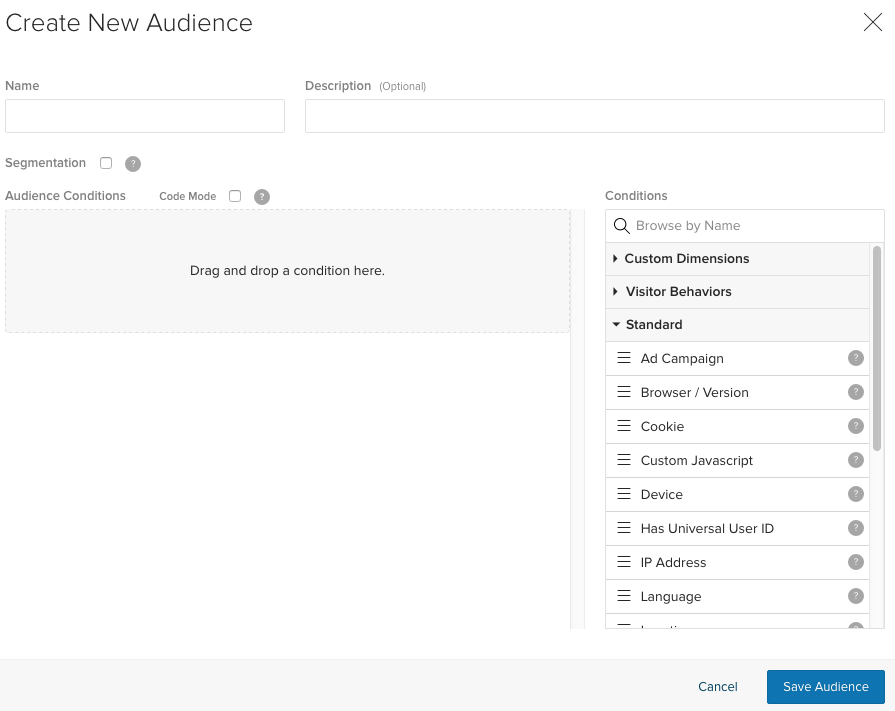Enable the Segmentation checkbox
Screen dimensions: 895x711
[106, 163]
